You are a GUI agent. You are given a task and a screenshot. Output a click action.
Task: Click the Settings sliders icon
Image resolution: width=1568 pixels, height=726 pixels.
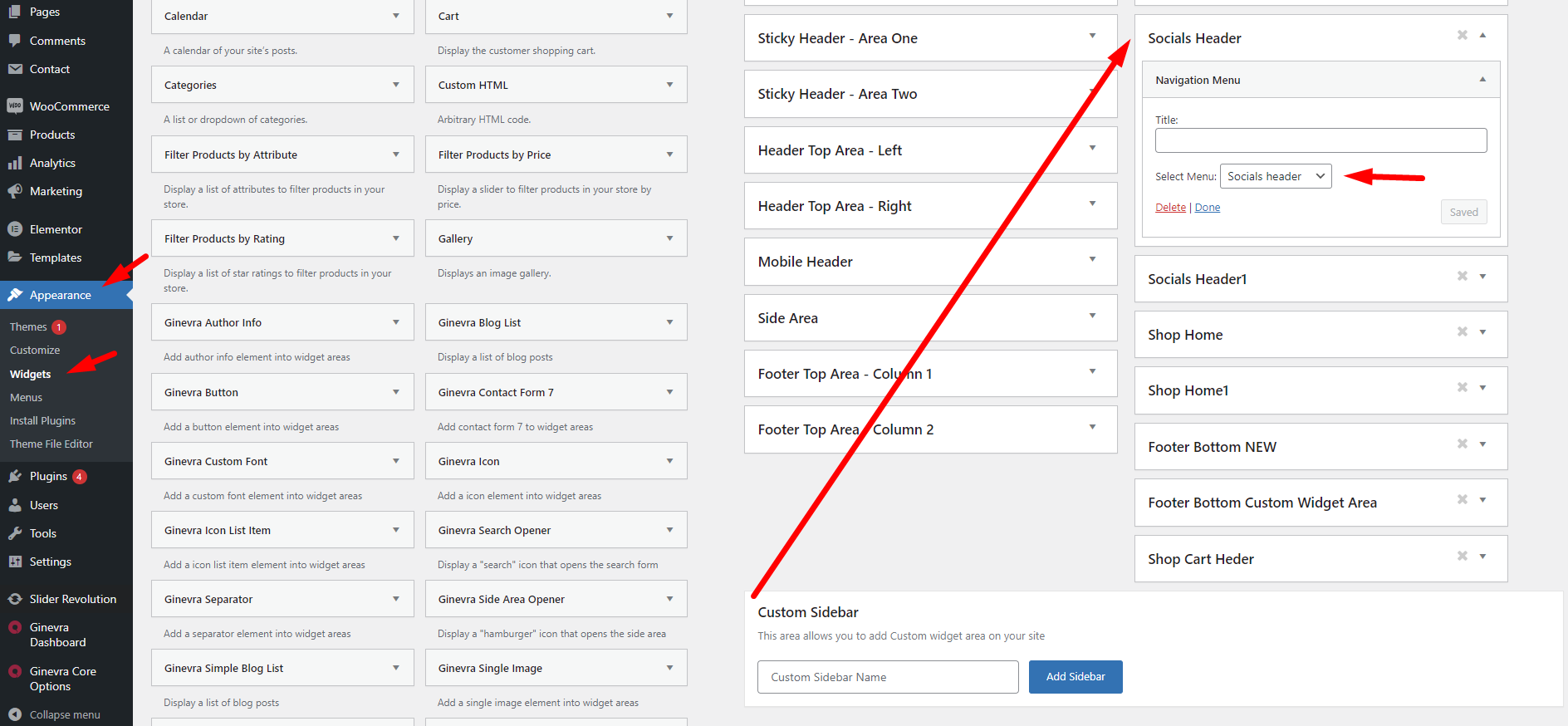[15, 562]
